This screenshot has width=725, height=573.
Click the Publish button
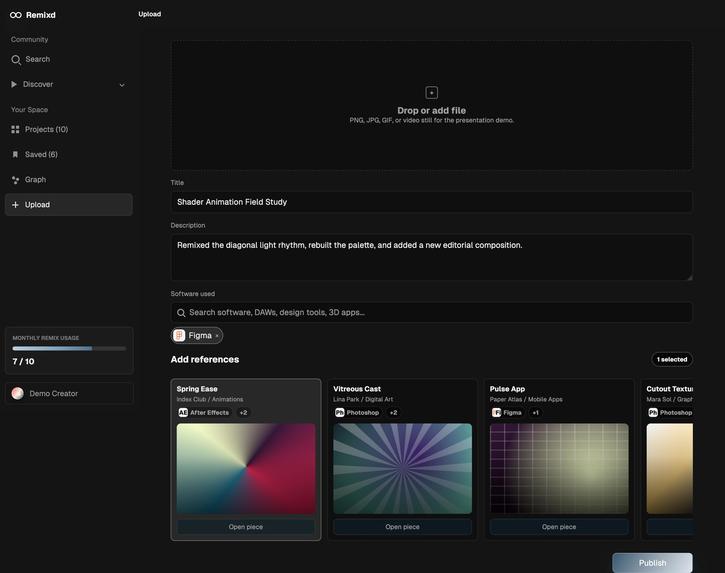point(652,563)
